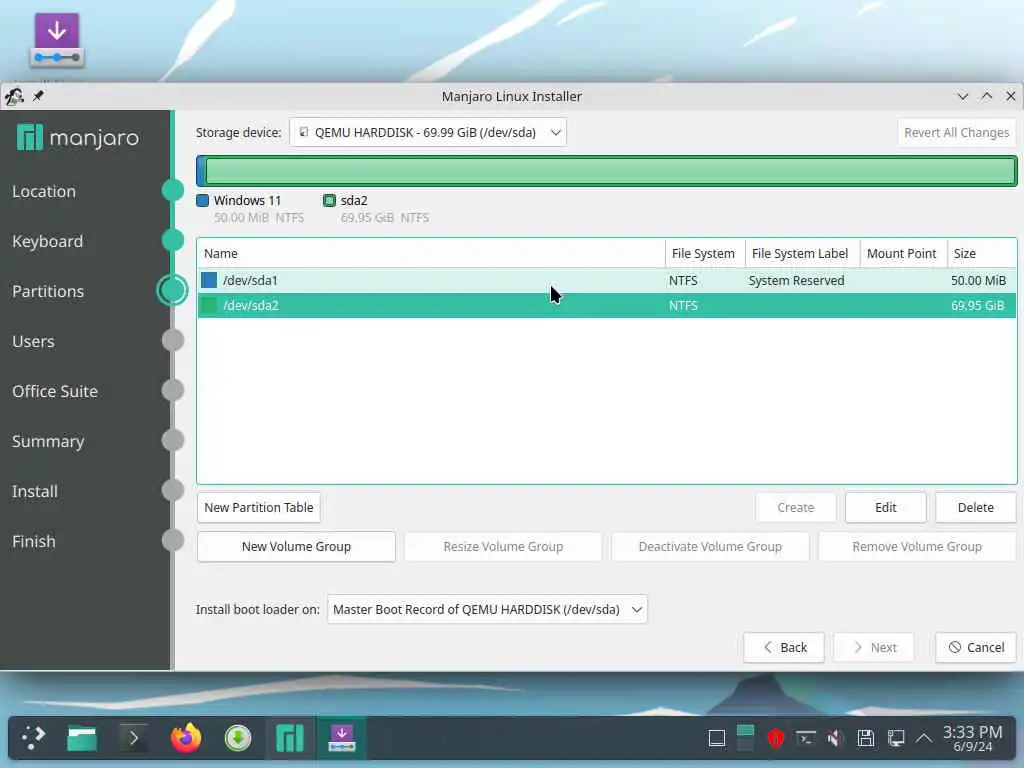This screenshot has width=1024, height=768.
Task: Click Deactivate Volume Group button
Action: 710,547
